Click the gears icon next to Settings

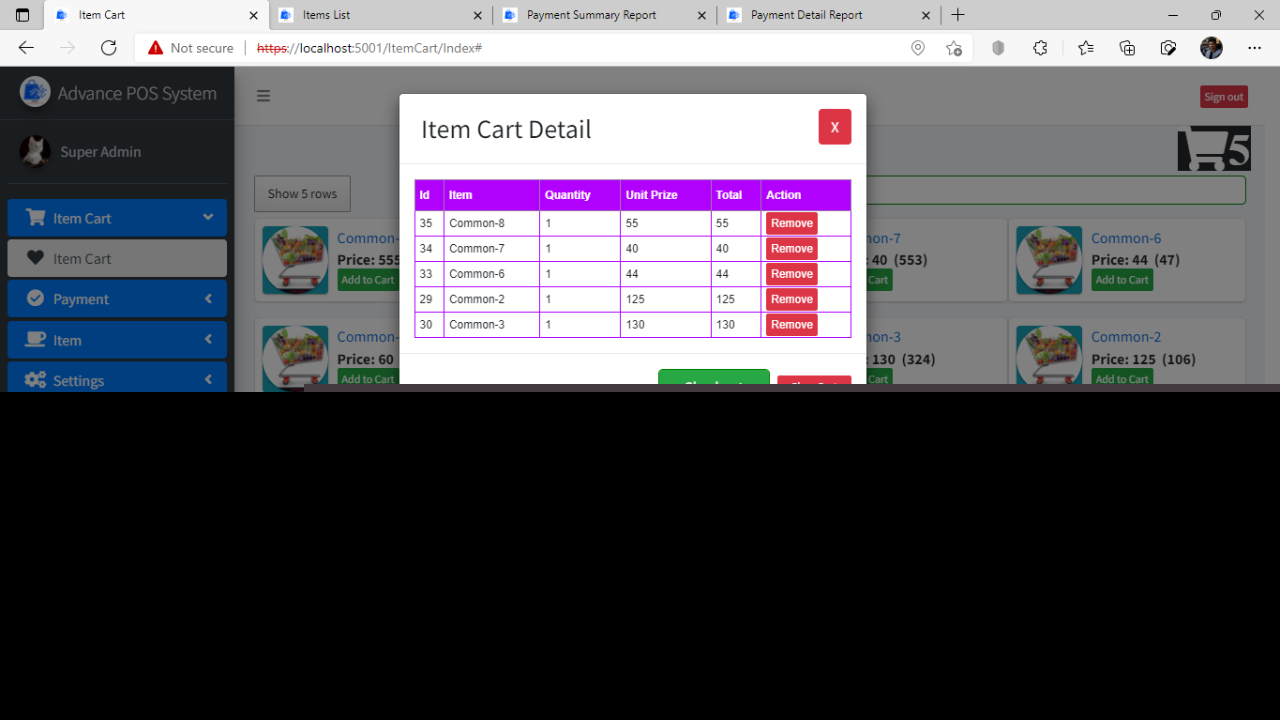click(35, 380)
